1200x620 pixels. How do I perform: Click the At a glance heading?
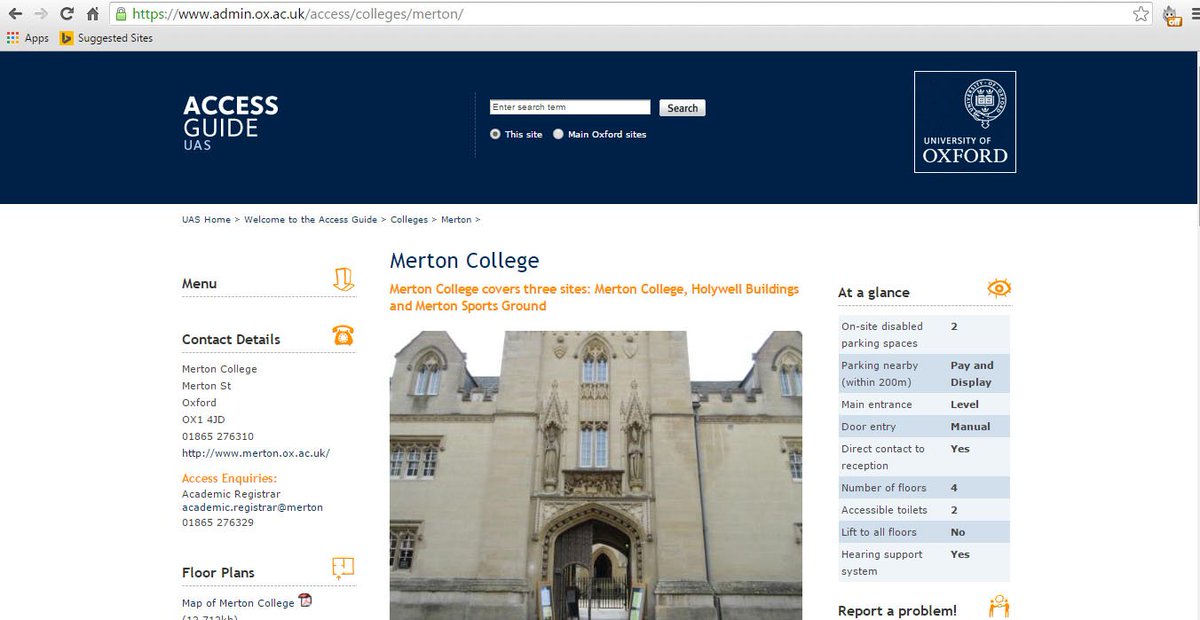tap(874, 292)
